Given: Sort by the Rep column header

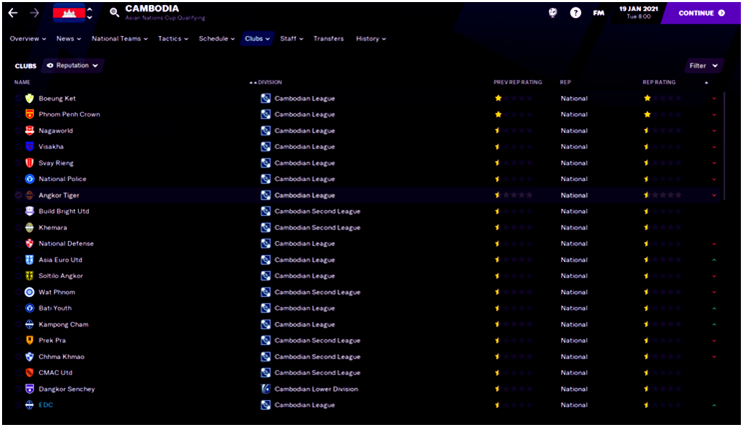Looking at the screenshot, I should click(565, 82).
